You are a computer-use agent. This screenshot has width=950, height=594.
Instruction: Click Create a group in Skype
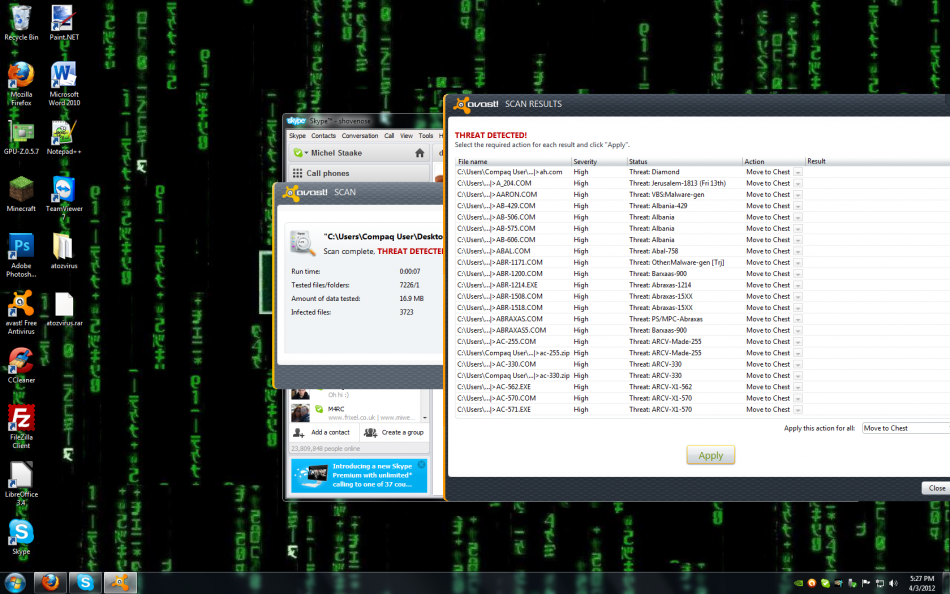pos(394,432)
